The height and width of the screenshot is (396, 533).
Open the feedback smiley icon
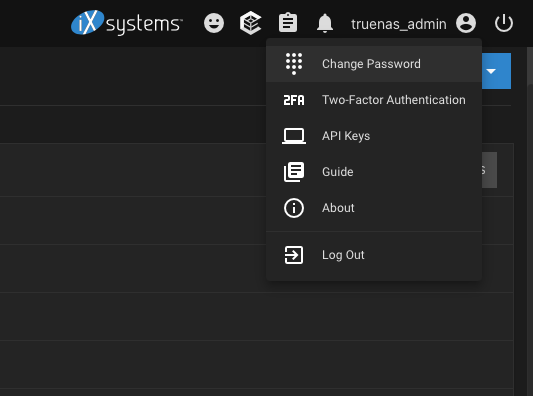point(214,23)
